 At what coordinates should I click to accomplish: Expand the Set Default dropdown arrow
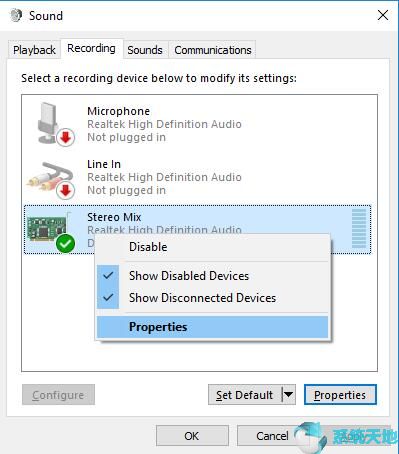click(x=288, y=395)
